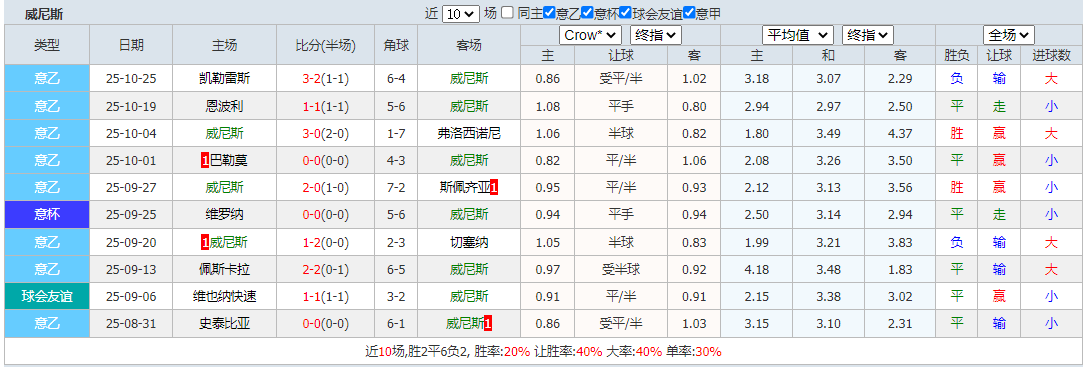Toggle the 意甲 filter checkbox
Viewport: 1086px width, 367px height.
click(688, 12)
